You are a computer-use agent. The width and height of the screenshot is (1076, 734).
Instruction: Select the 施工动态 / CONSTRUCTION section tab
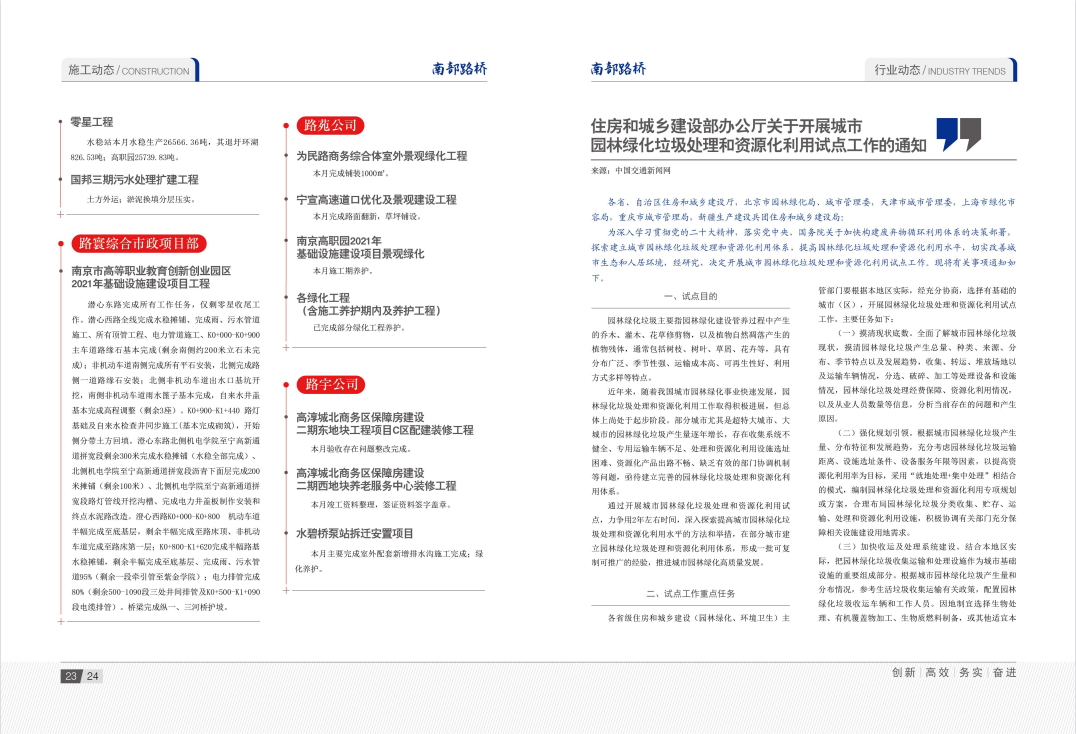point(130,70)
